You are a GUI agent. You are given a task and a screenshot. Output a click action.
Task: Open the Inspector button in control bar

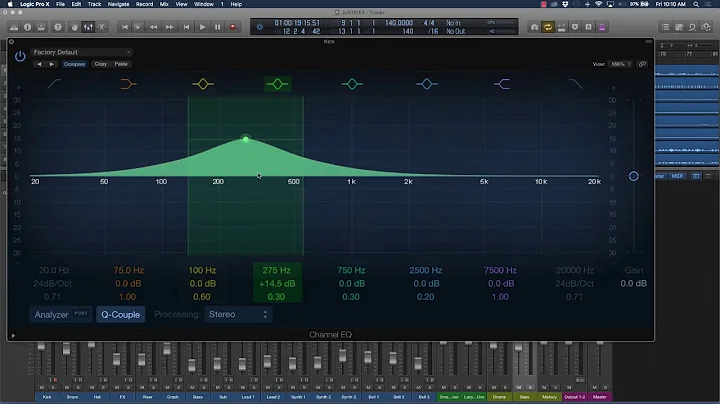point(28,27)
